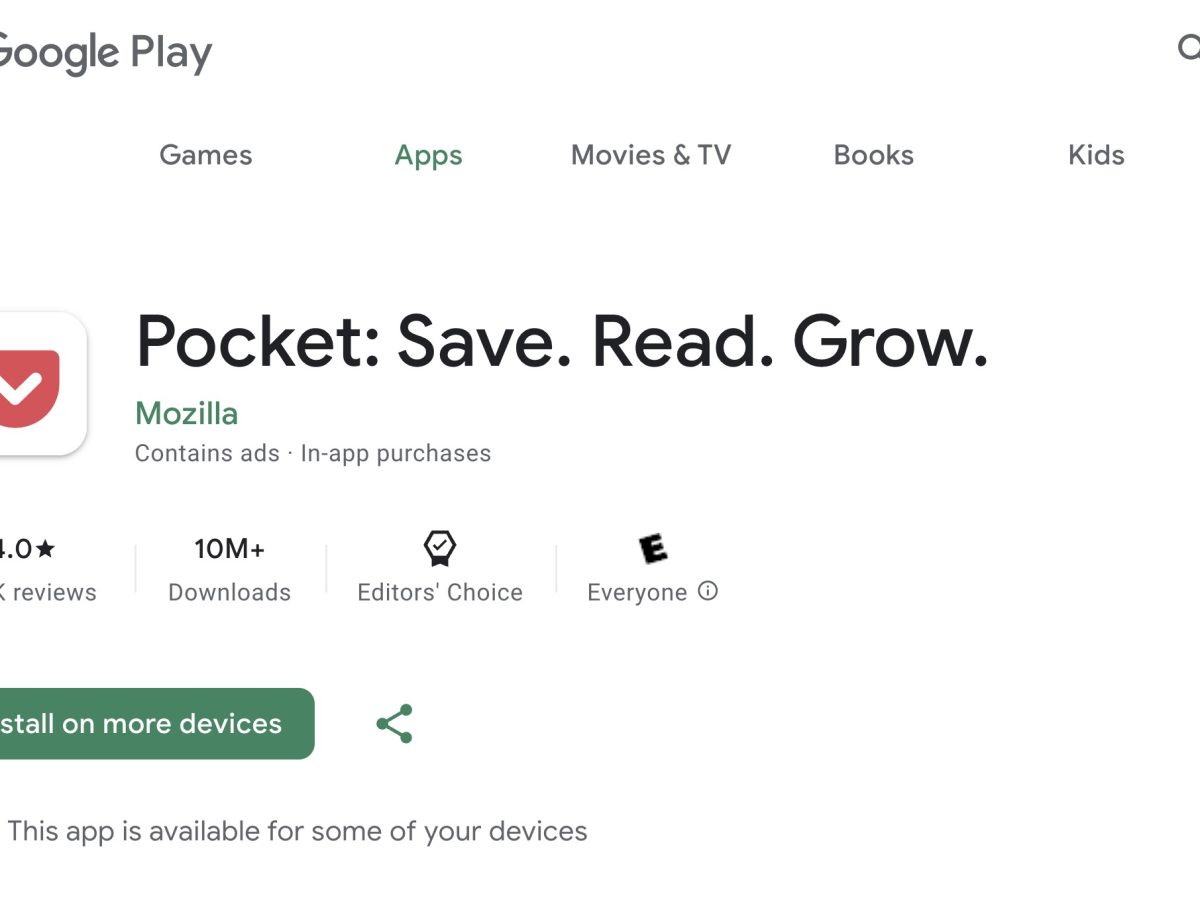Click the reviews count label
Image resolution: width=1200 pixels, height=900 pixels.
point(48,592)
